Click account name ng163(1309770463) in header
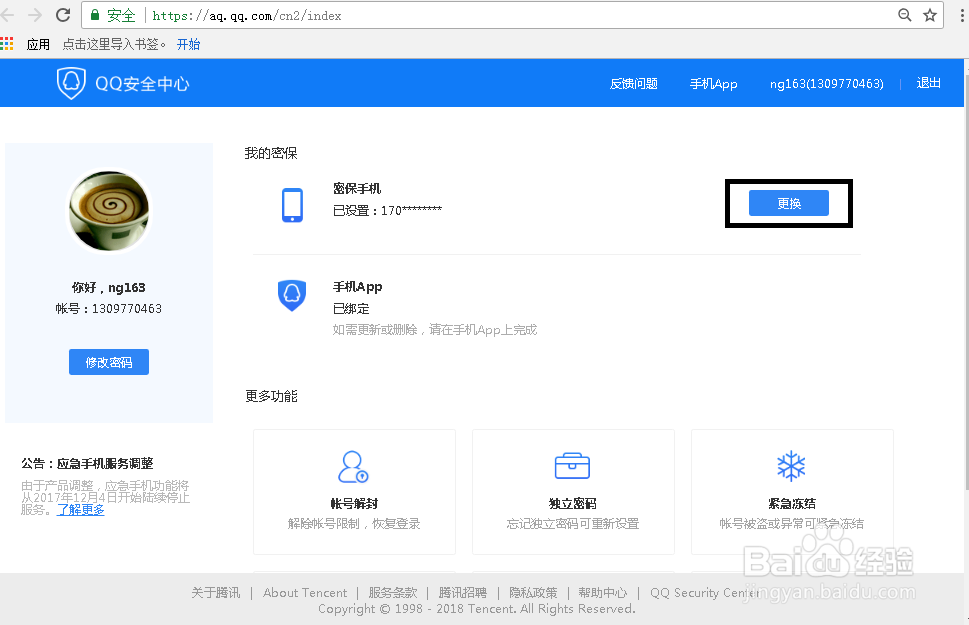 click(x=826, y=83)
